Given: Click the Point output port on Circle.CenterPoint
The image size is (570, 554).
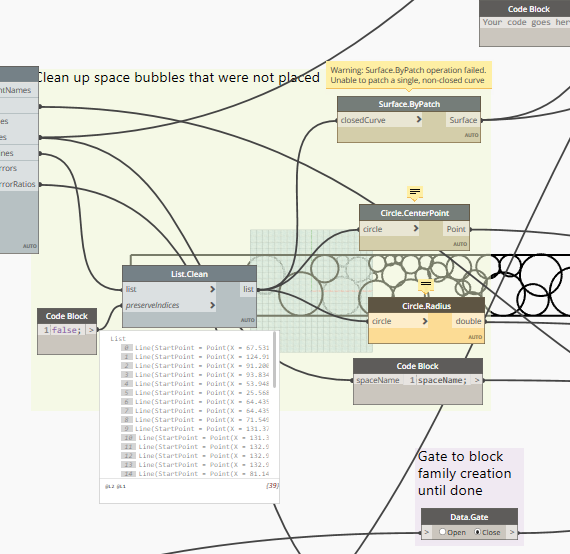Looking at the screenshot, I should click(456, 229).
